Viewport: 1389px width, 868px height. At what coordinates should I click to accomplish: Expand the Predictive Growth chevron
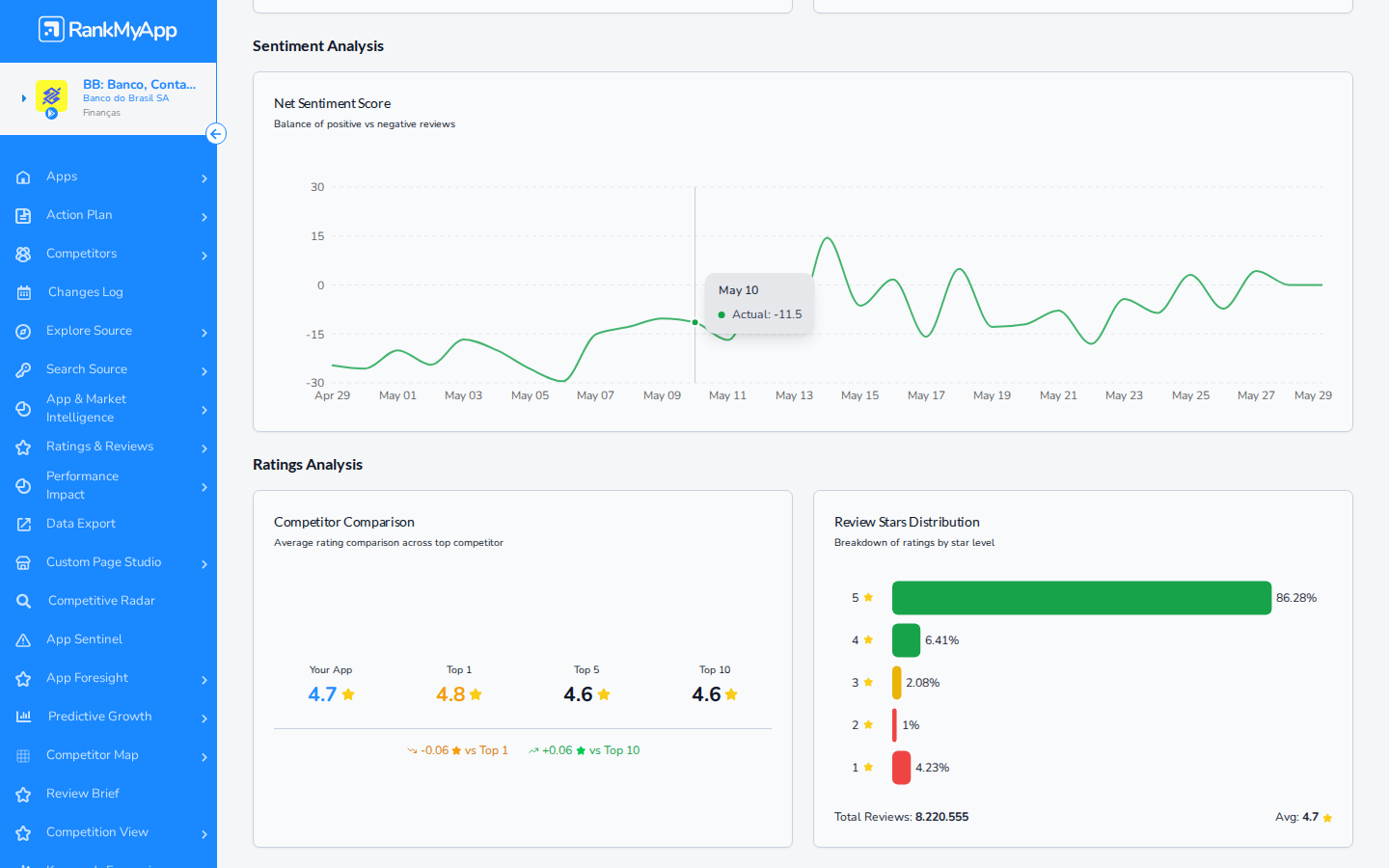coord(204,719)
